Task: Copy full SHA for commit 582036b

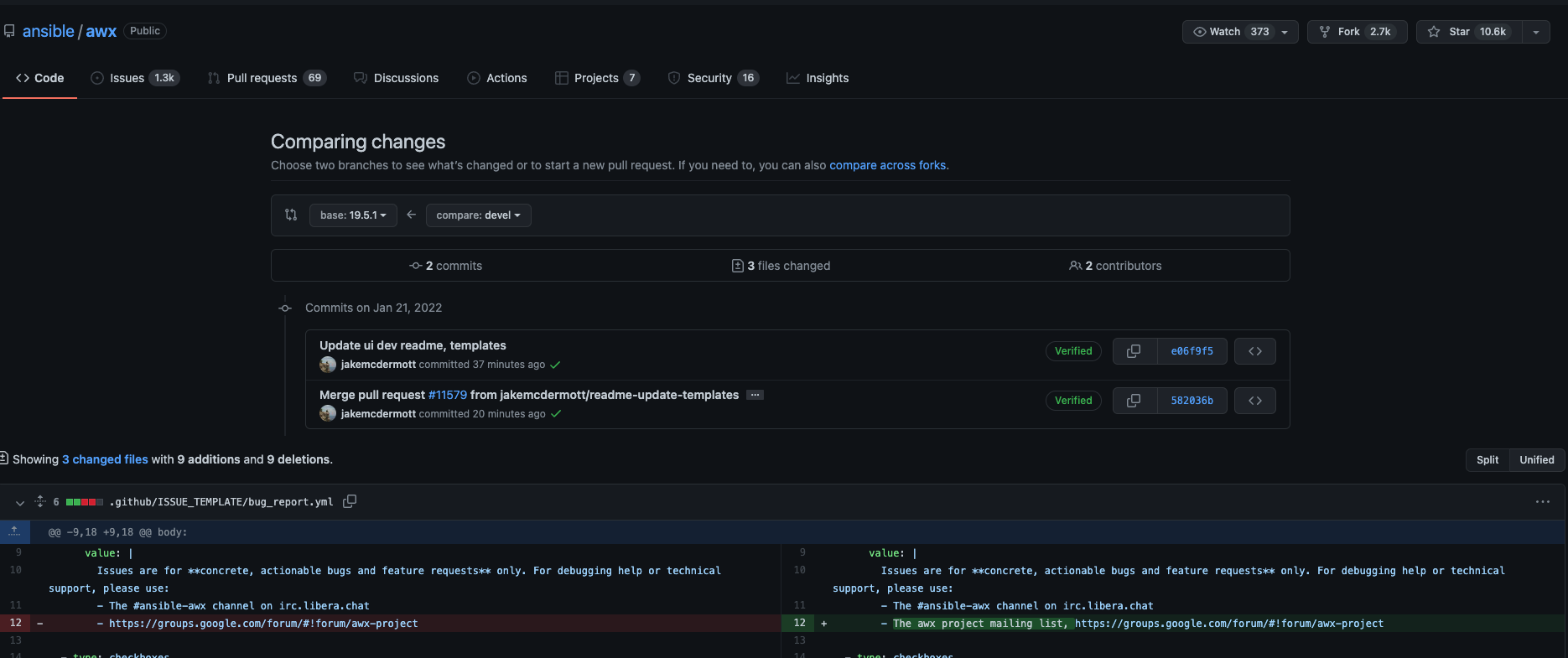Action: [1134, 401]
